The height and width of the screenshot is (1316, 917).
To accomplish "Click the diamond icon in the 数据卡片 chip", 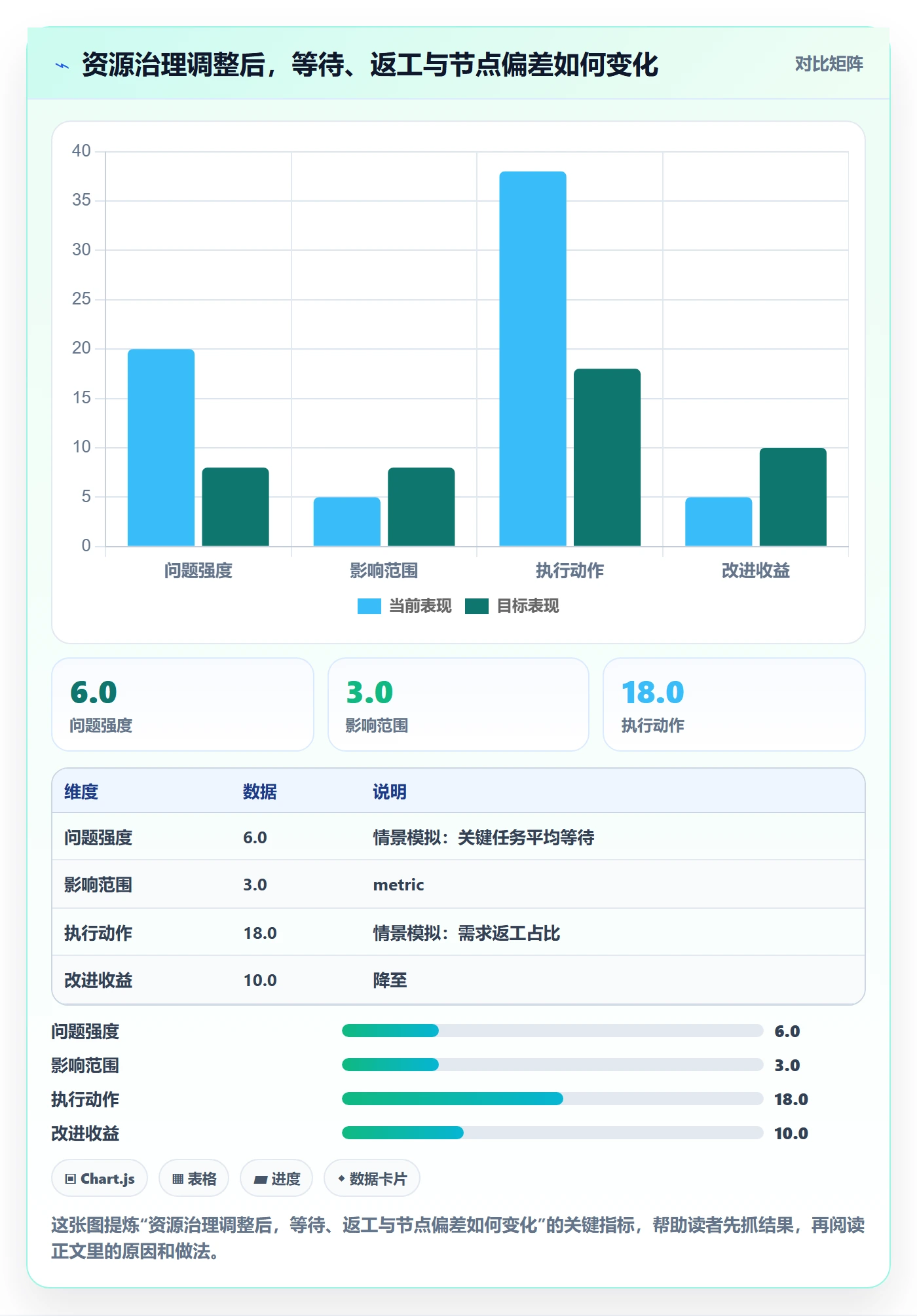I will tap(341, 1179).
